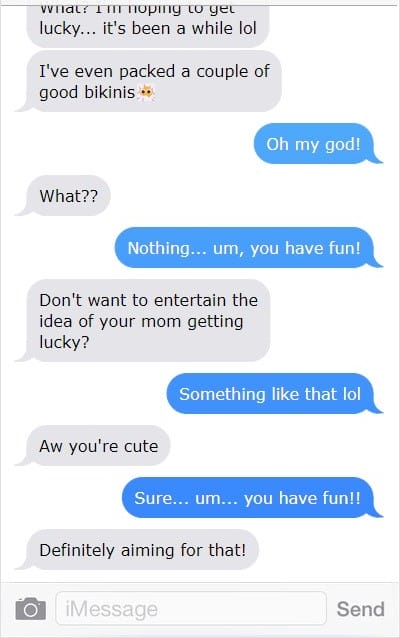Image resolution: width=400 pixels, height=638 pixels.
Task: Tap the Send button
Action: tap(360, 609)
